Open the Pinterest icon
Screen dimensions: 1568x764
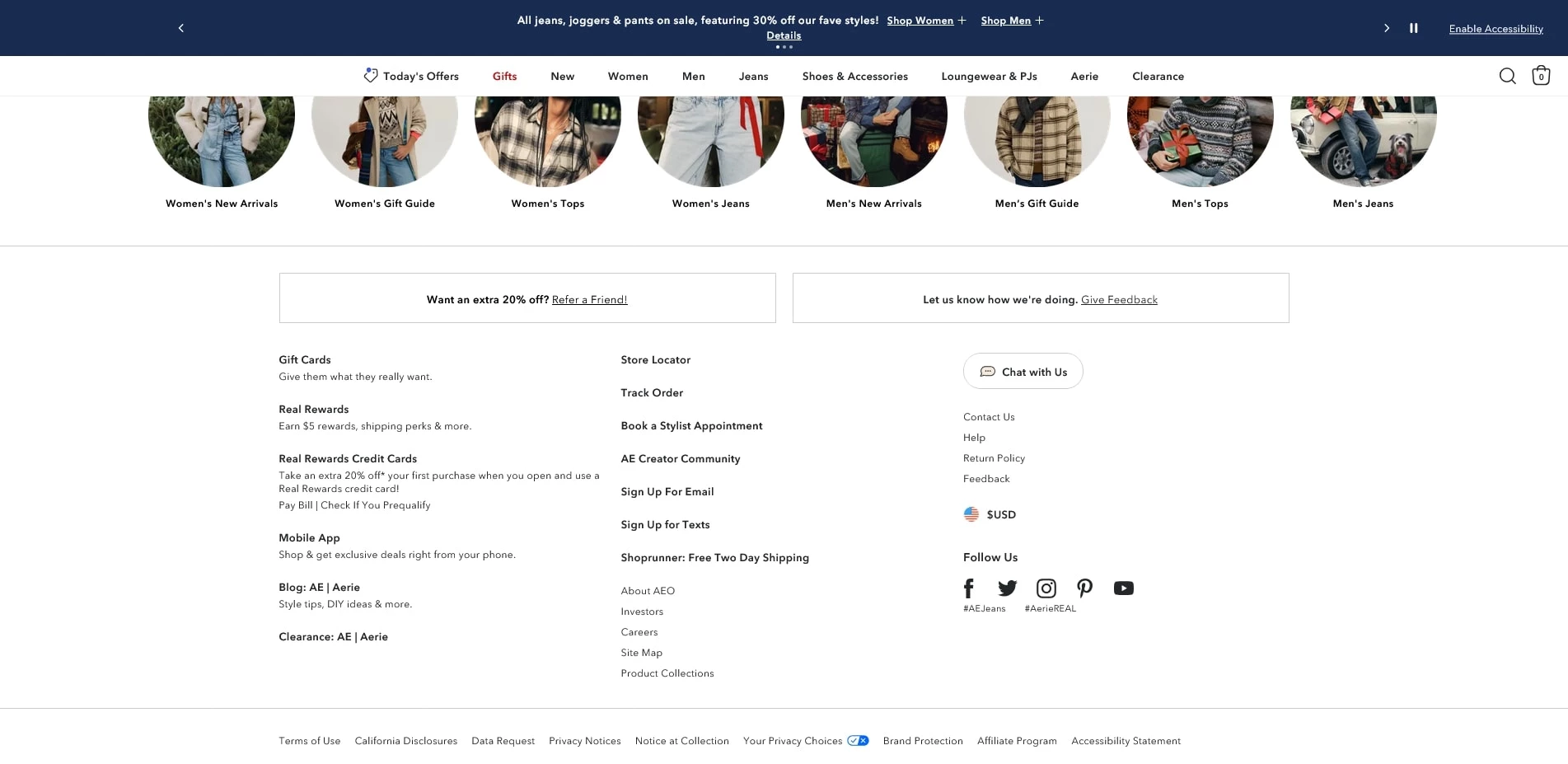click(1084, 588)
